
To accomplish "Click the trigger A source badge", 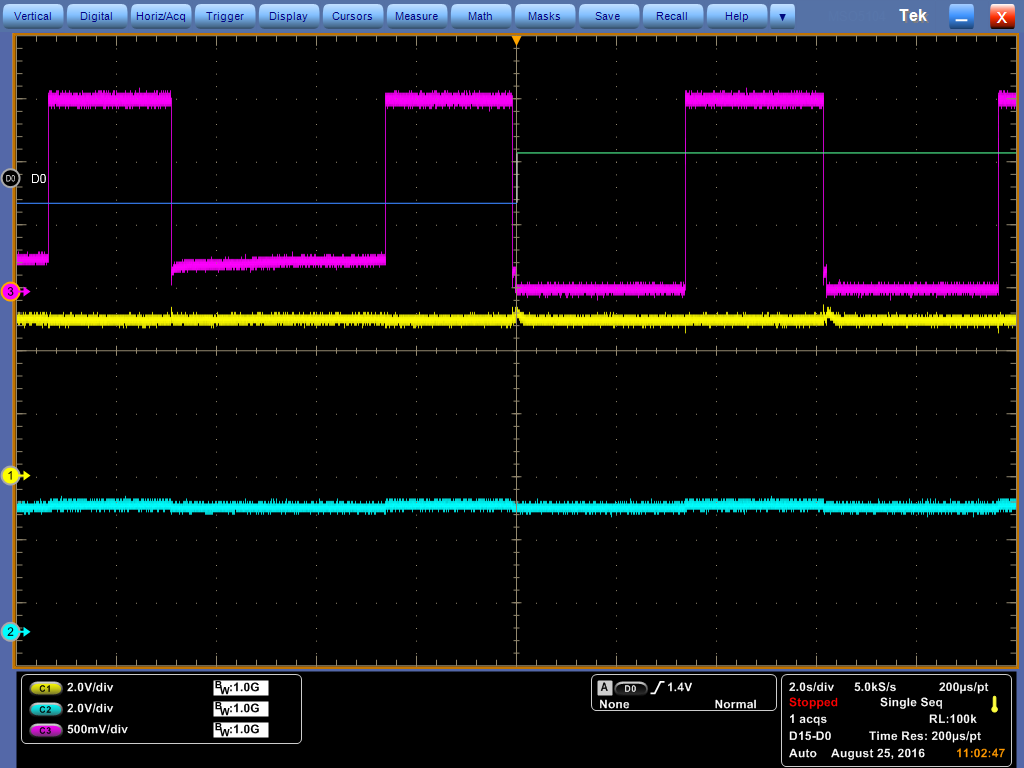I will click(x=605, y=688).
